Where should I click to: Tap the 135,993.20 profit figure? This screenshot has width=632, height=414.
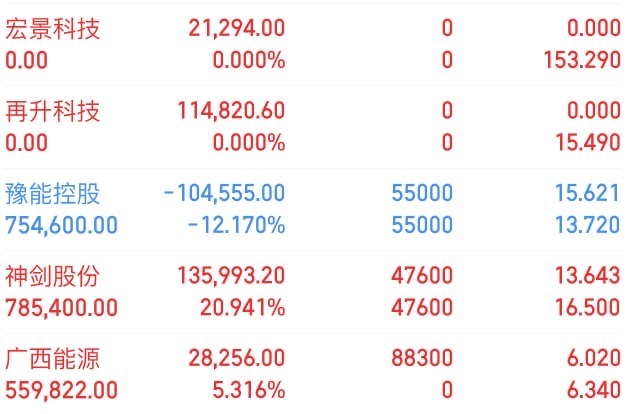point(231,276)
